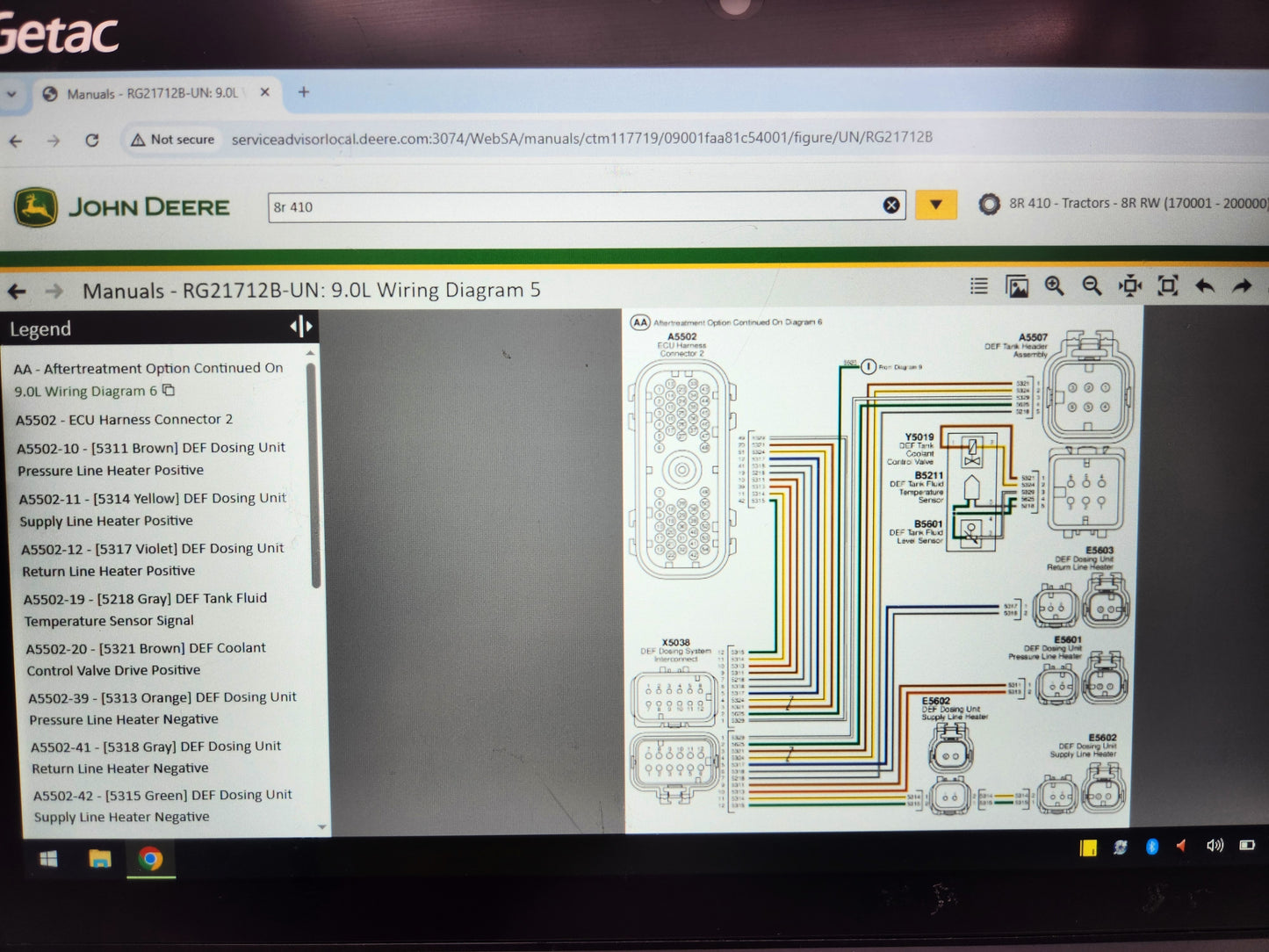Open the image gallery icon
This screenshot has width=1269, height=952.
(1017, 286)
